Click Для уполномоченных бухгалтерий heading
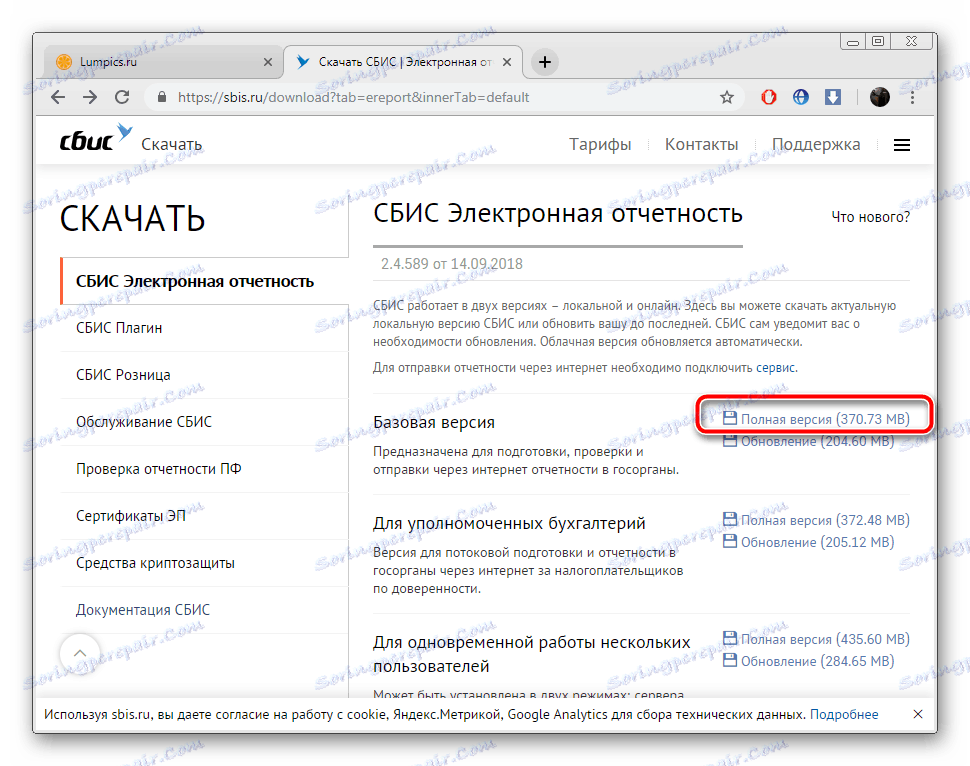This screenshot has width=970, height=766. tap(509, 523)
